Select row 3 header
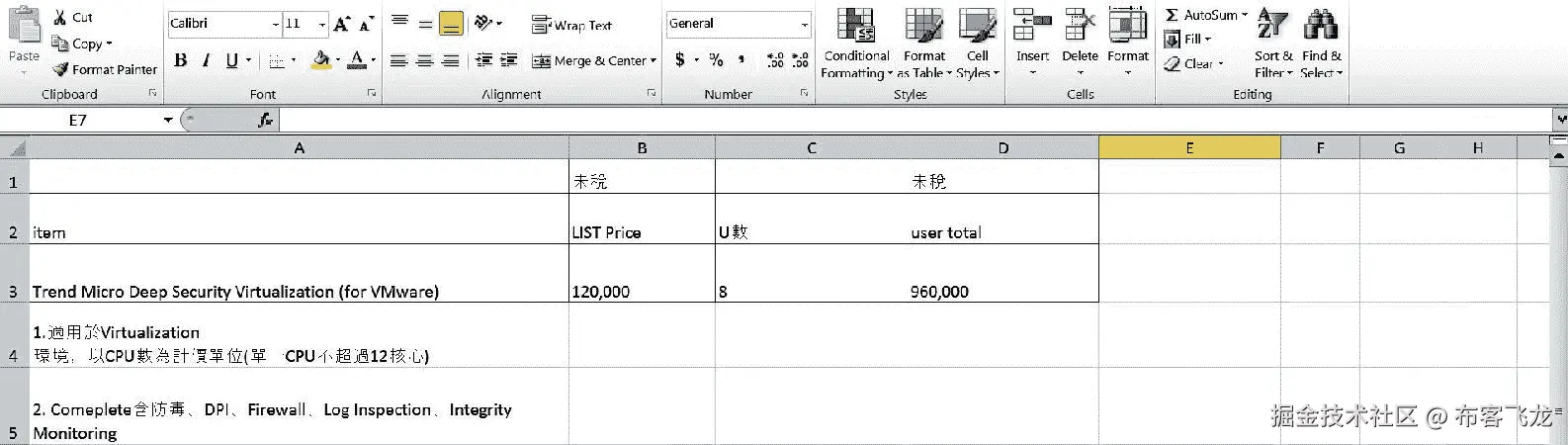1568x445 pixels. click(x=14, y=273)
